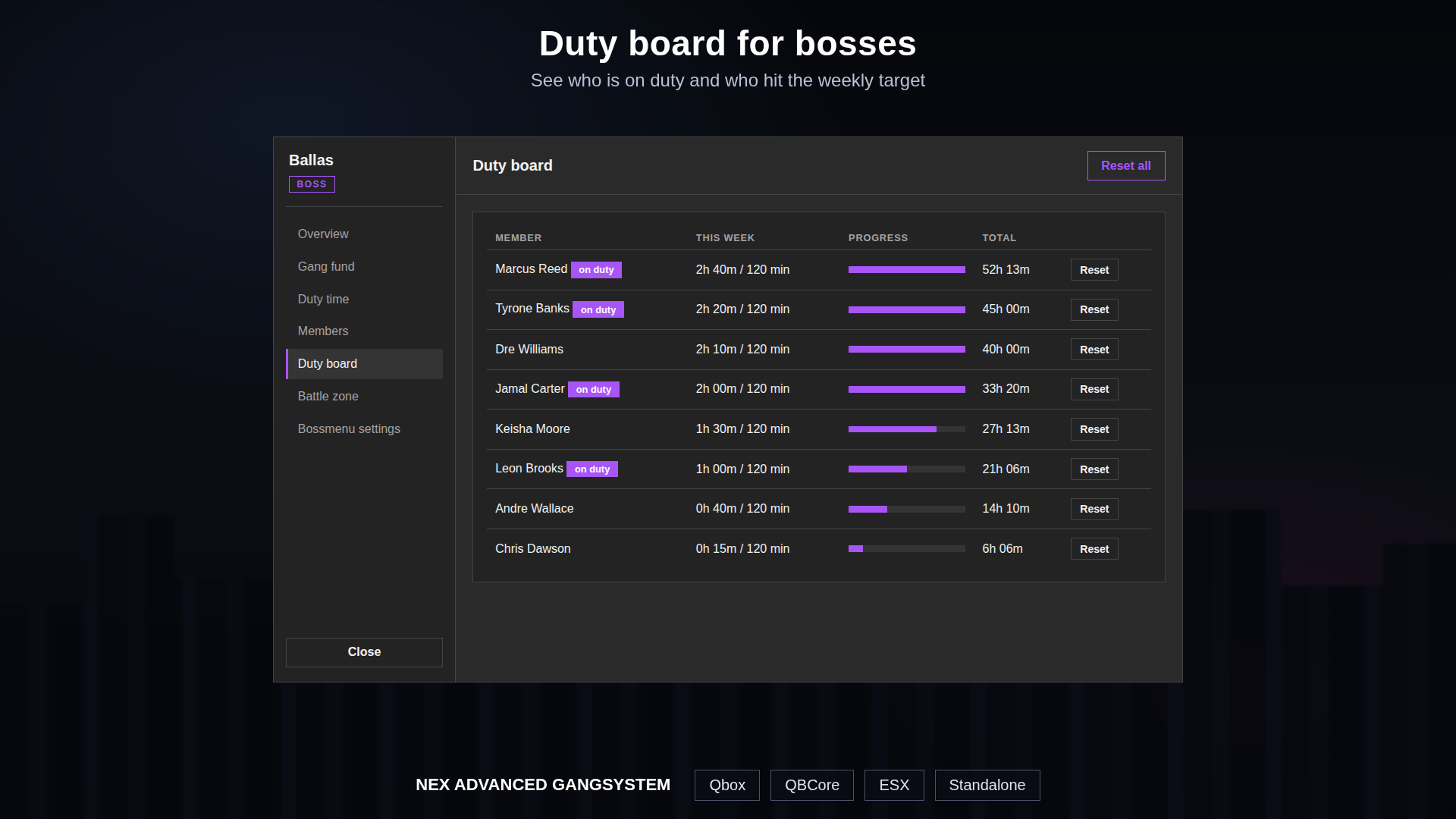Click Leon Brooks' on duty badge
This screenshot has height=819, width=1456.
click(592, 469)
